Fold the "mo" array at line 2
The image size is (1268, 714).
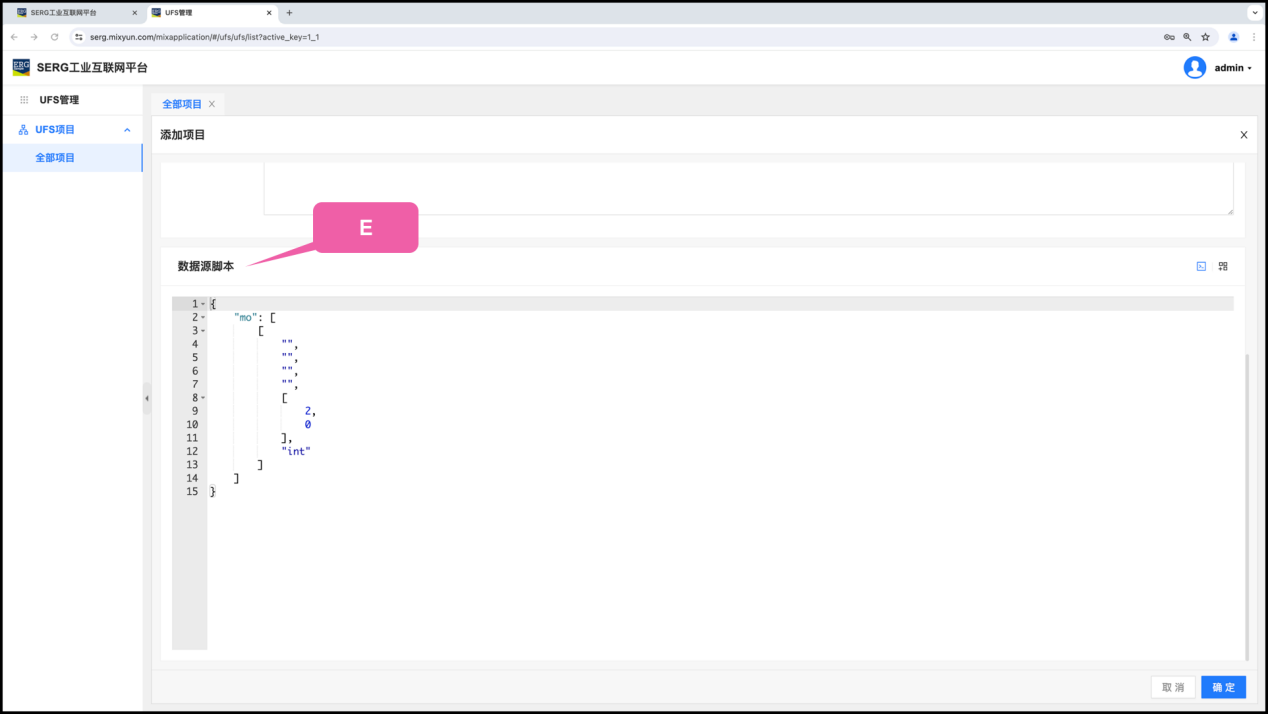tap(203, 317)
